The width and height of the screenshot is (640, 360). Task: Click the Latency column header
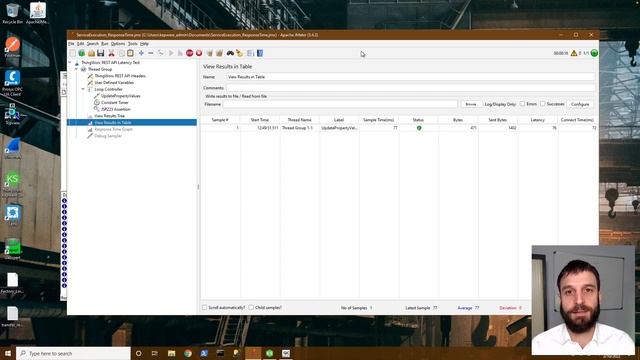click(538, 120)
